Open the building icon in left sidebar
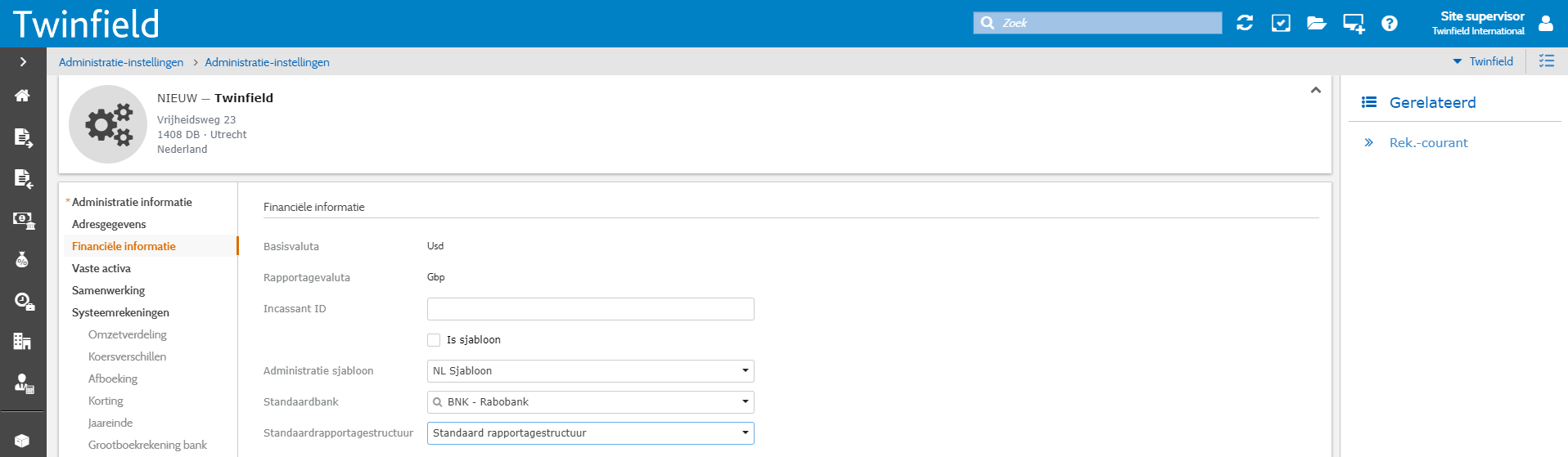1568x457 pixels. click(x=22, y=342)
